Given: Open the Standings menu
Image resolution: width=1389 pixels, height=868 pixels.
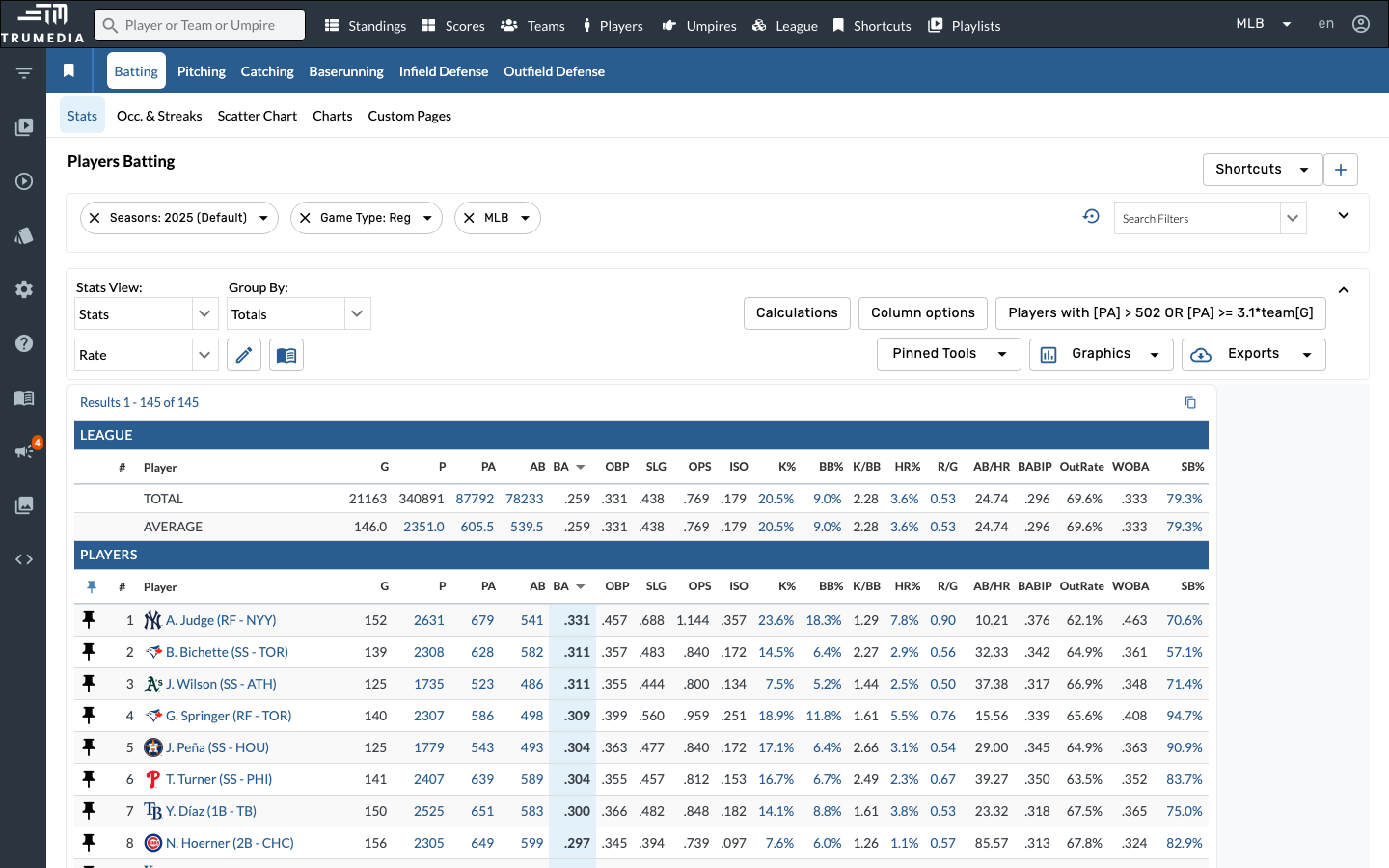Looking at the screenshot, I should (365, 26).
